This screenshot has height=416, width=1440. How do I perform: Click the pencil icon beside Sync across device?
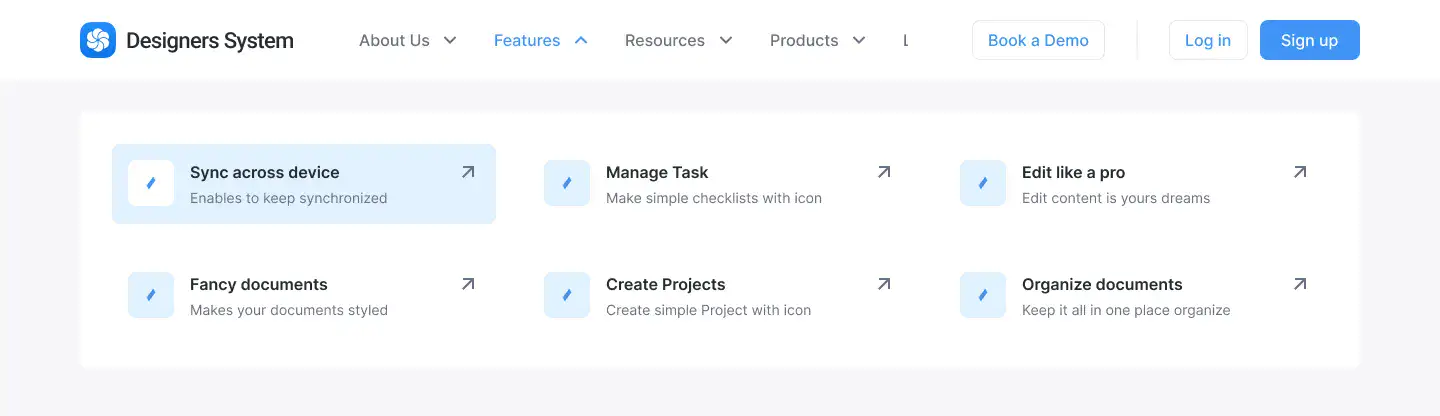point(151,183)
